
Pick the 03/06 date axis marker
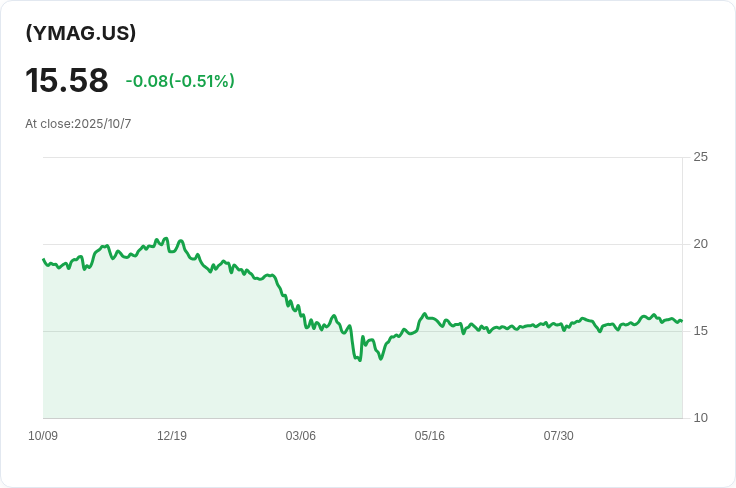click(301, 436)
